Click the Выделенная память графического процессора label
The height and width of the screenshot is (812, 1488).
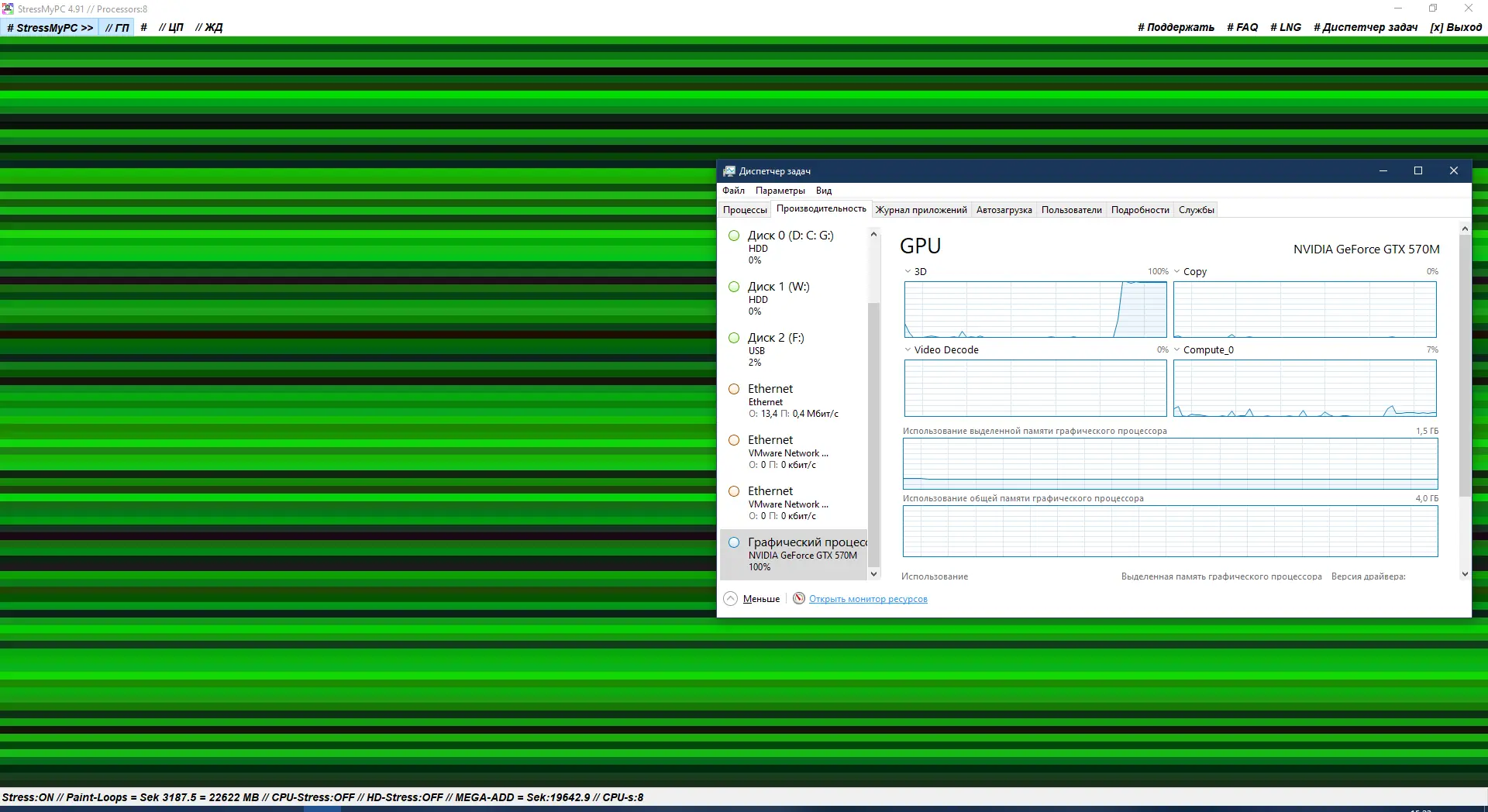coord(1221,576)
